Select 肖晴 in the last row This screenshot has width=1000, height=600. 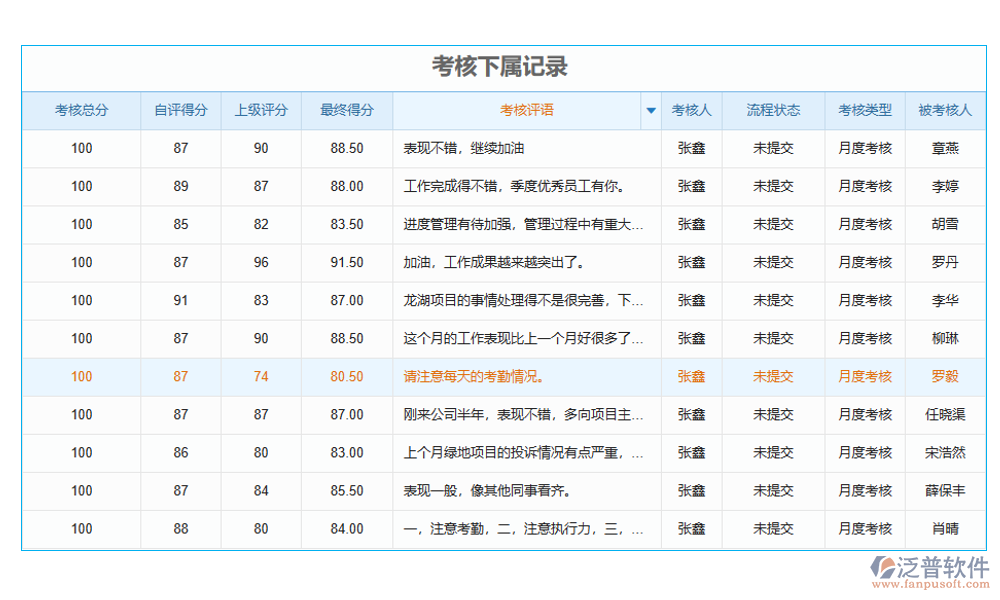pyautogui.click(x=945, y=529)
